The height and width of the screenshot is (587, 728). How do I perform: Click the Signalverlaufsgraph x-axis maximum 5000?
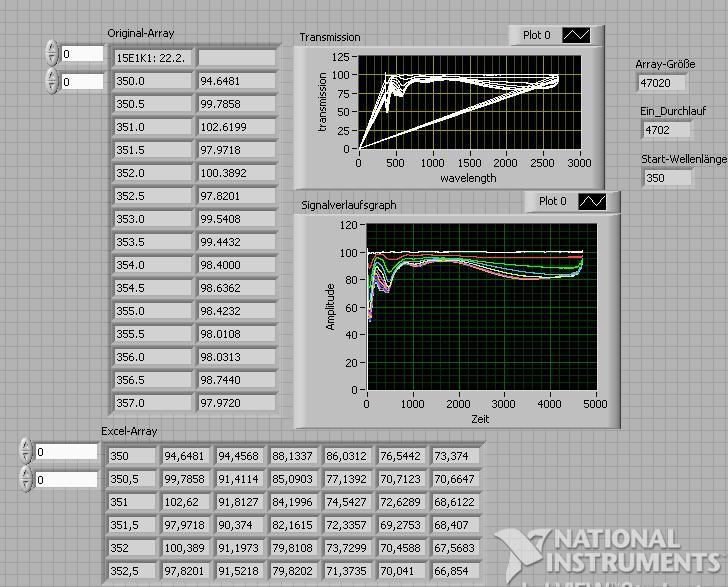(x=595, y=404)
